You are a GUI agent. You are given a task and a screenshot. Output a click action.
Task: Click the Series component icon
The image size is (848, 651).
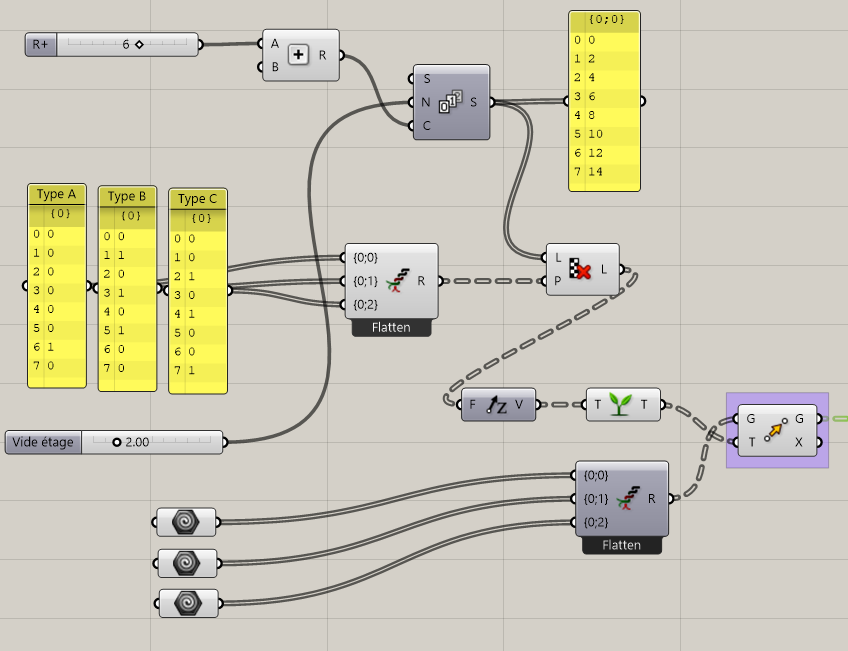pyautogui.click(x=451, y=104)
